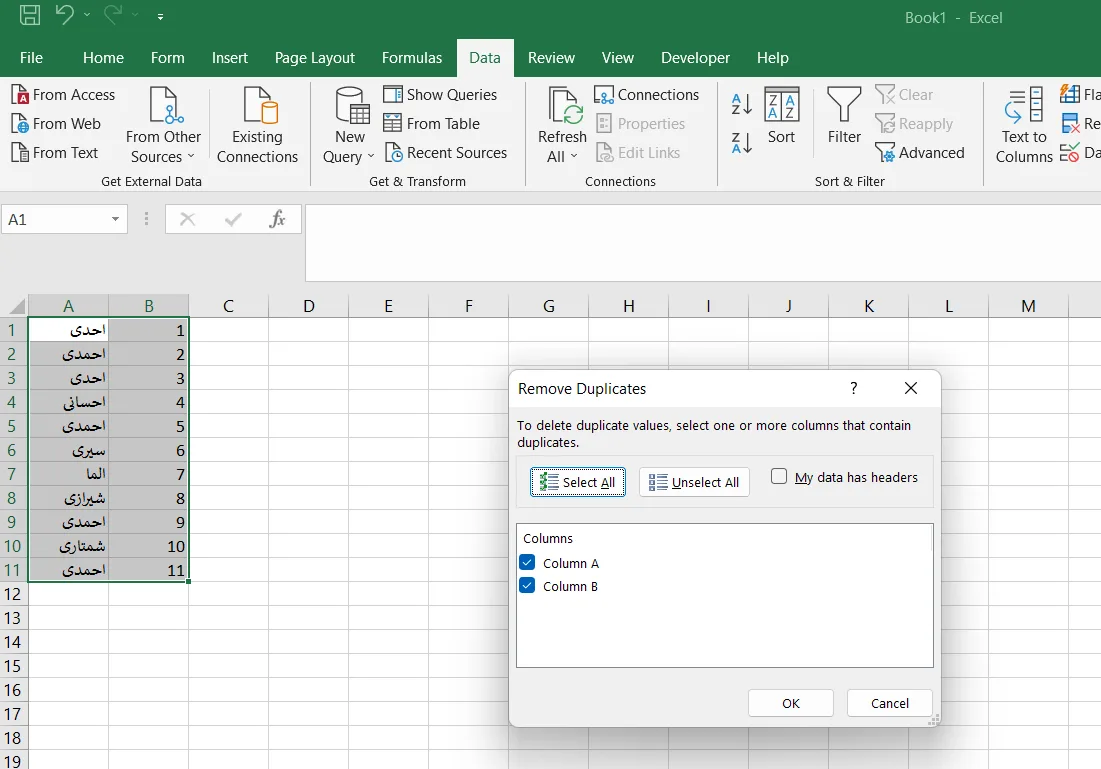This screenshot has width=1101, height=769.
Task: Close the Remove Duplicates dialog
Action: [x=911, y=388]
